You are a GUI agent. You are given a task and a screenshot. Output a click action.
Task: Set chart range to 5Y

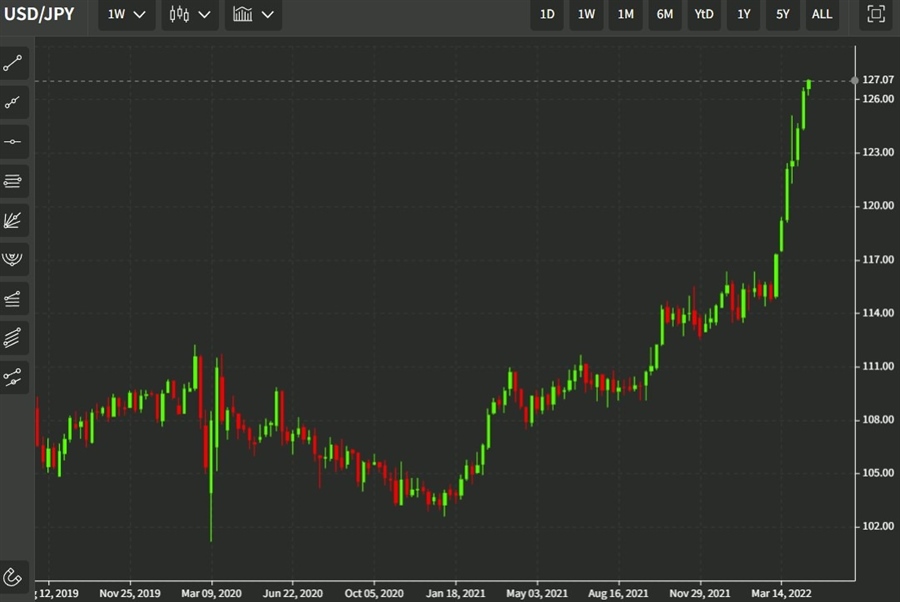pos(782,14)
